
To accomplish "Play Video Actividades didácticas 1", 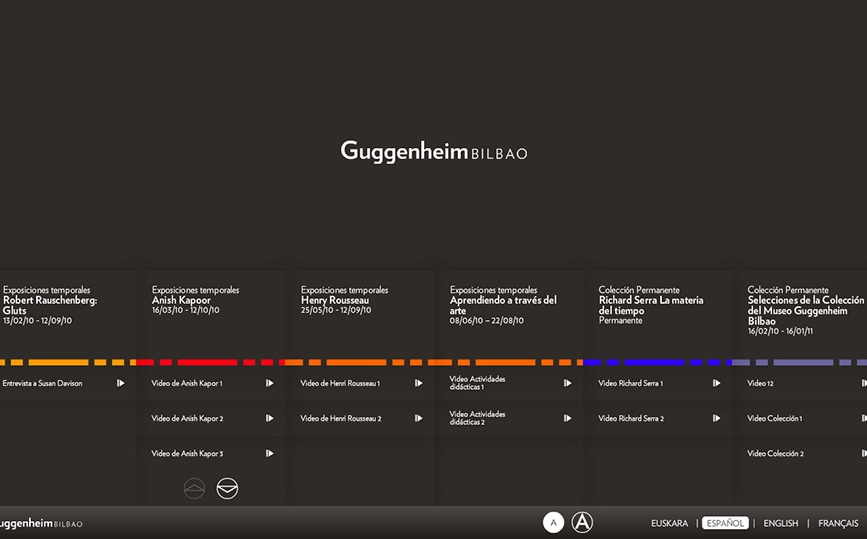I will 567,383.
